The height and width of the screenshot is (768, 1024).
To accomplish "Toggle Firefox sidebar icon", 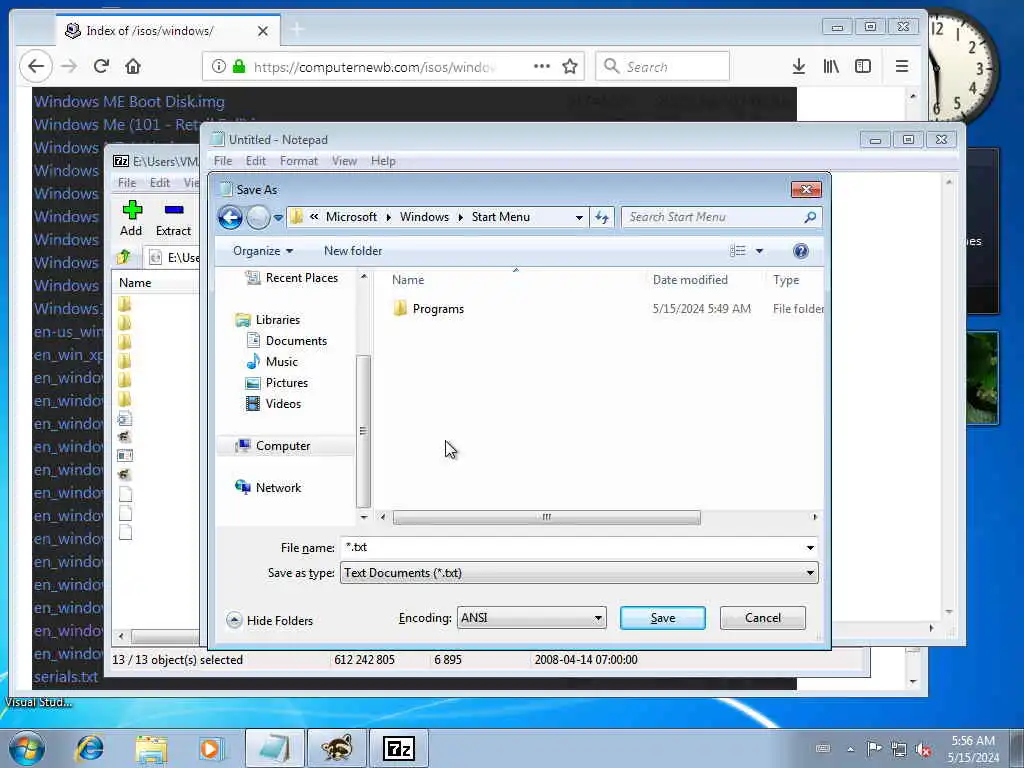I will point(863,66).
